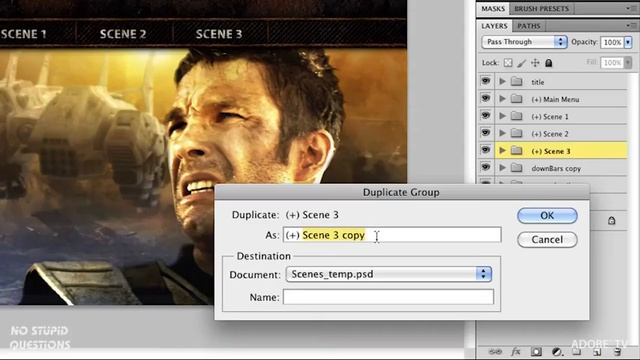Expand the downBars copy group
This screenshot has height=360, width=640.
tap(502, 168)
